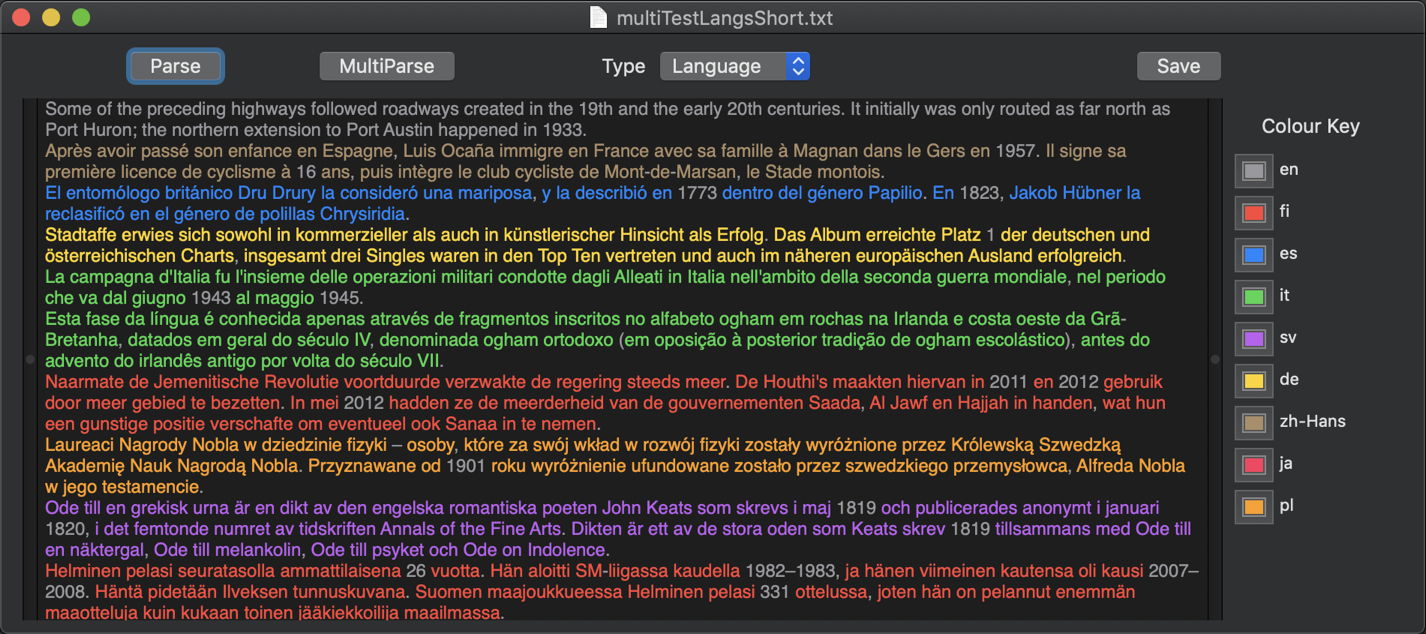Open the Type Language dropdown
1426x634 pixels.
[x=734, y=66]
